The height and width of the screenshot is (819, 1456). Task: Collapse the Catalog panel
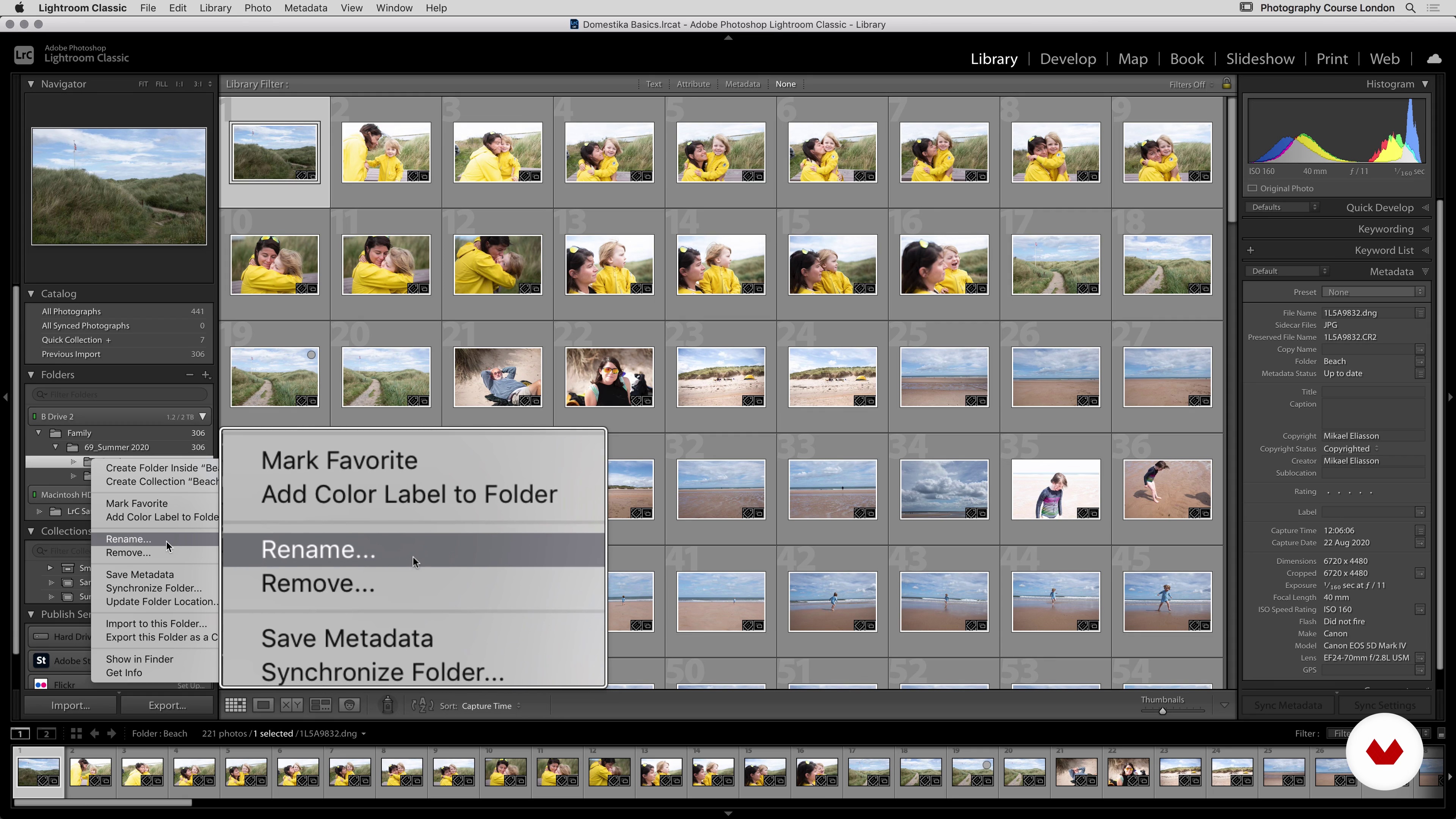(x=30, y=293)
